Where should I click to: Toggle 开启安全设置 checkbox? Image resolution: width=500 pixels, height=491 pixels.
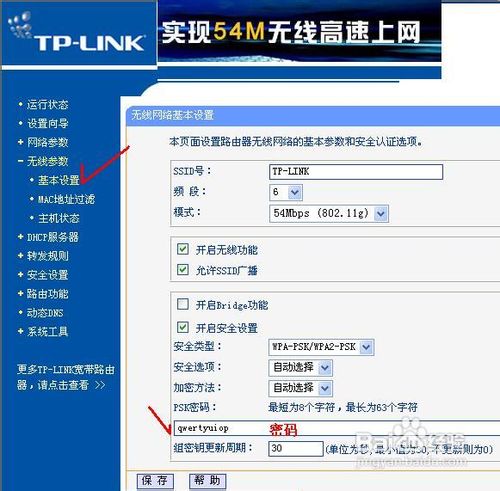click(x=183, y=327)
